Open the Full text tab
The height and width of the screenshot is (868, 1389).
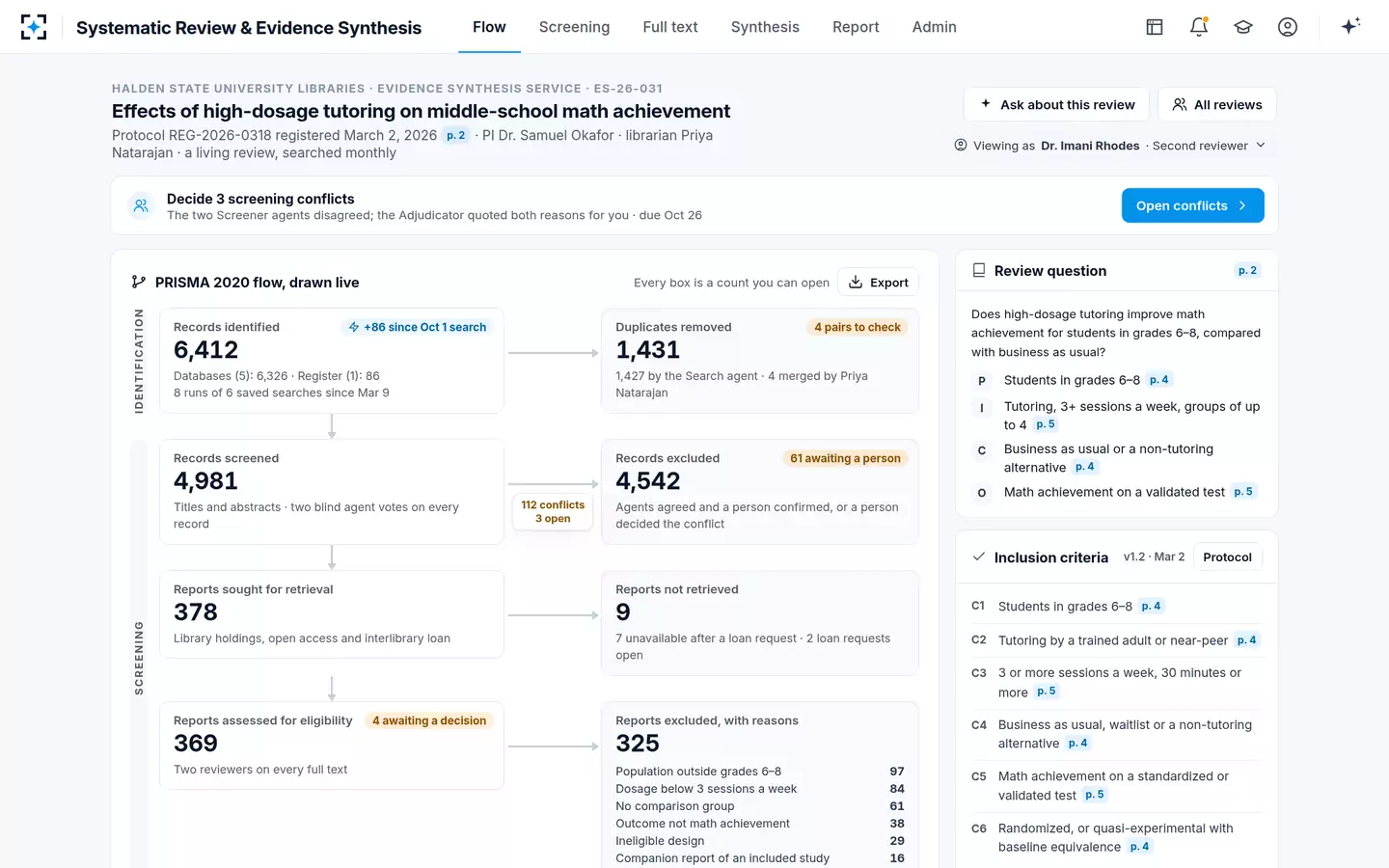pyautogui.click(x=670, y=27)
